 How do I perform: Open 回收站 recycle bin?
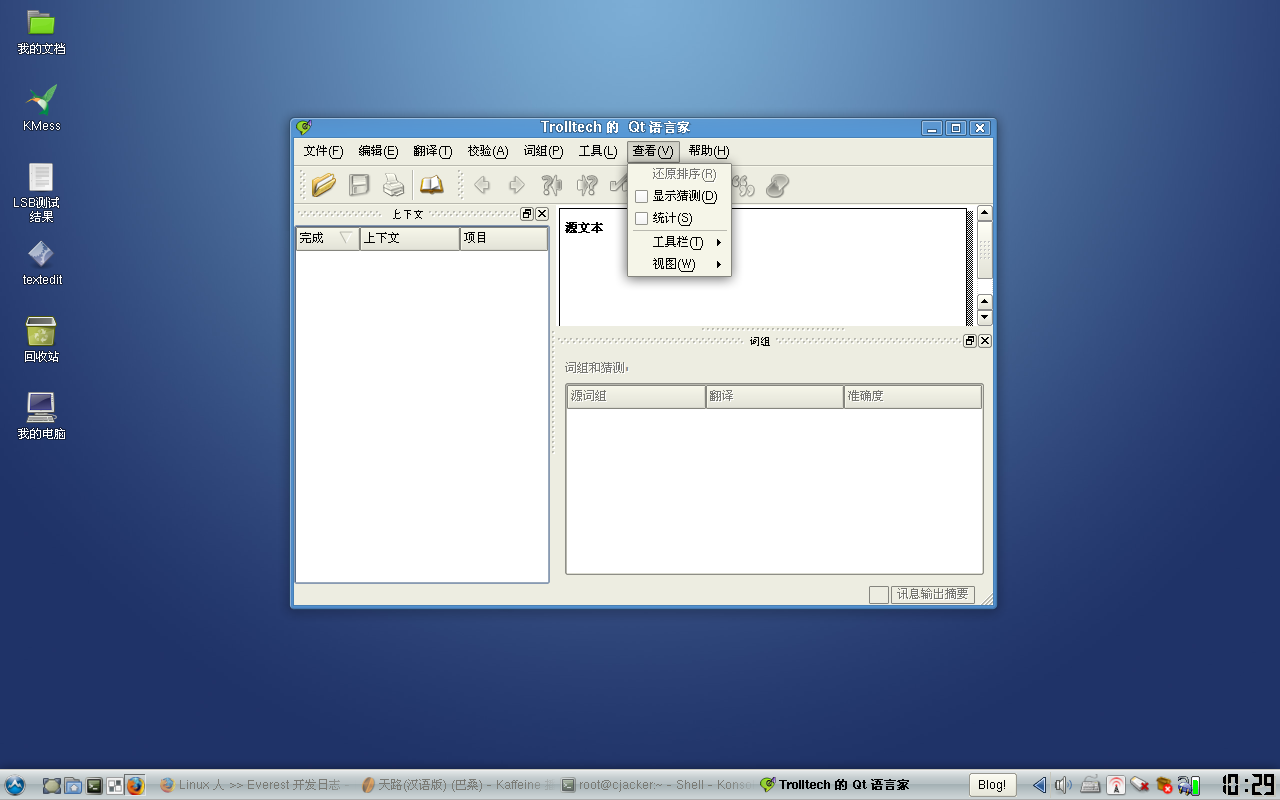pyautogui.click(x=41, y=340)
